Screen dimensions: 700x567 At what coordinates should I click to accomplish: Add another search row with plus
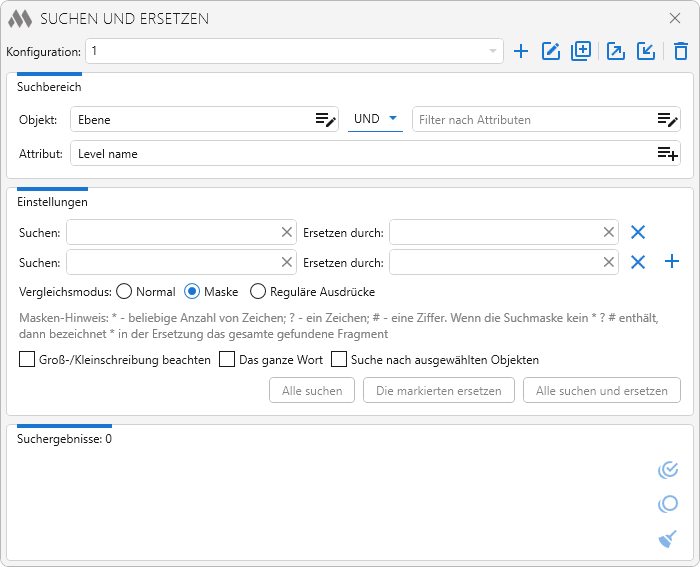click(672, 262)
